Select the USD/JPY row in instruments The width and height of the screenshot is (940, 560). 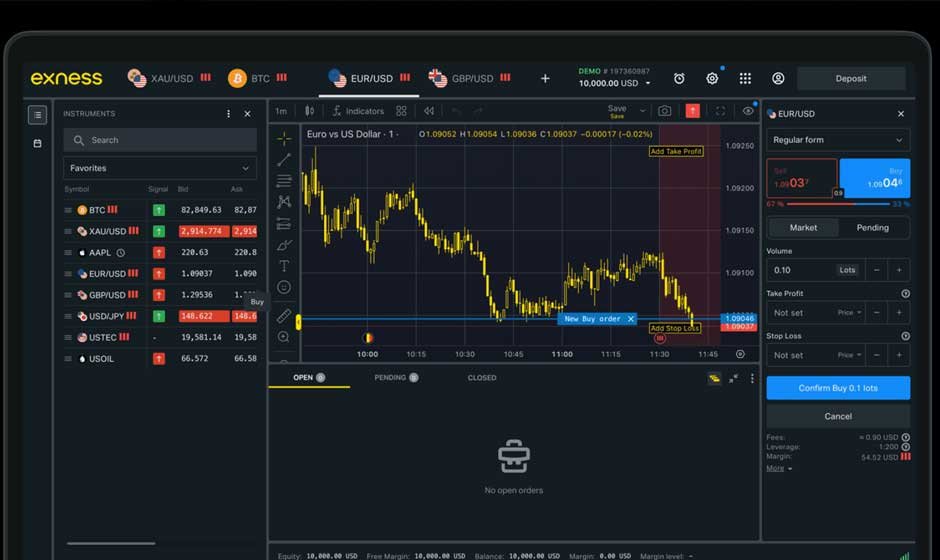point(161,316)
